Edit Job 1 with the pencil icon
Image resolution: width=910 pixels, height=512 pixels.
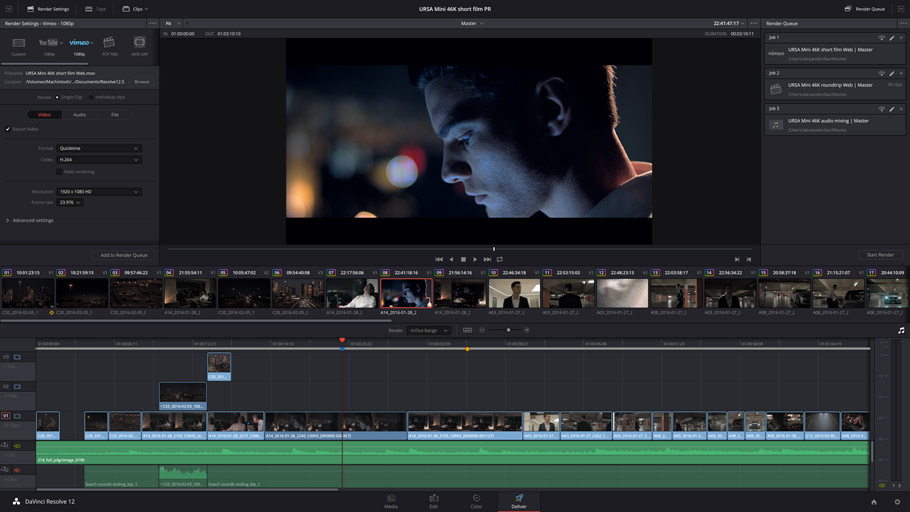click(x=891, y=38)
